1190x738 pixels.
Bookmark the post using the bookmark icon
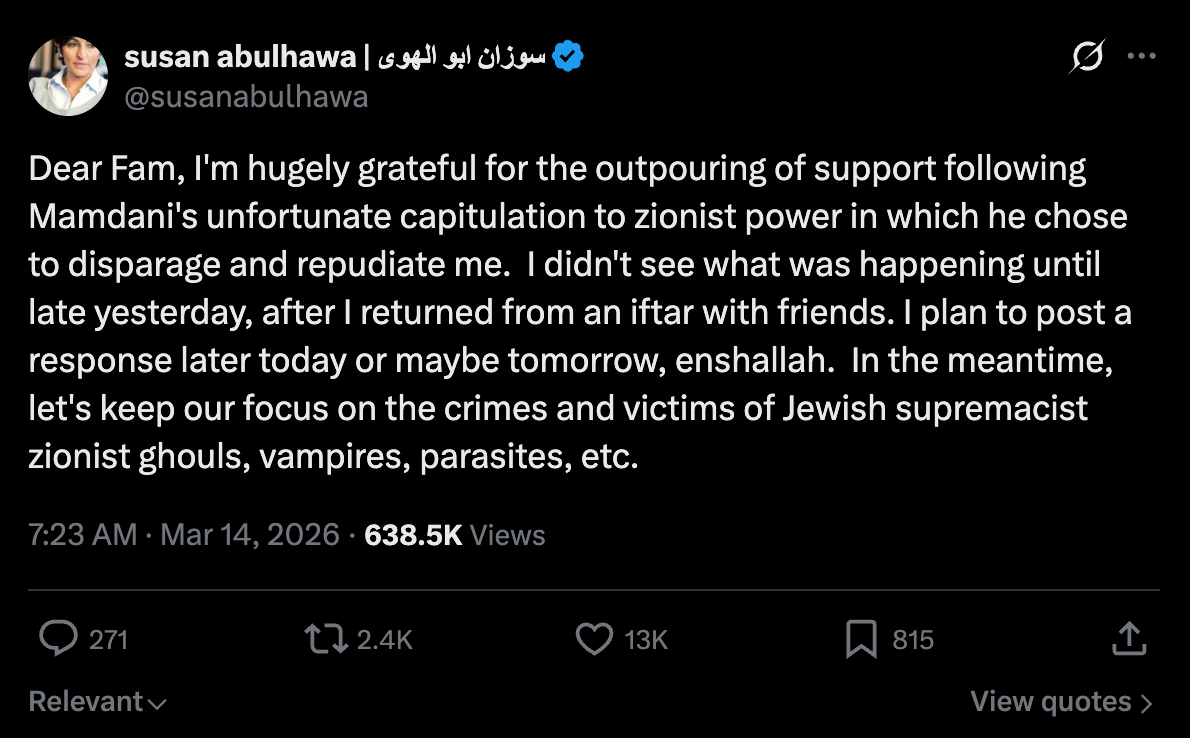click(x=860, y=639)
